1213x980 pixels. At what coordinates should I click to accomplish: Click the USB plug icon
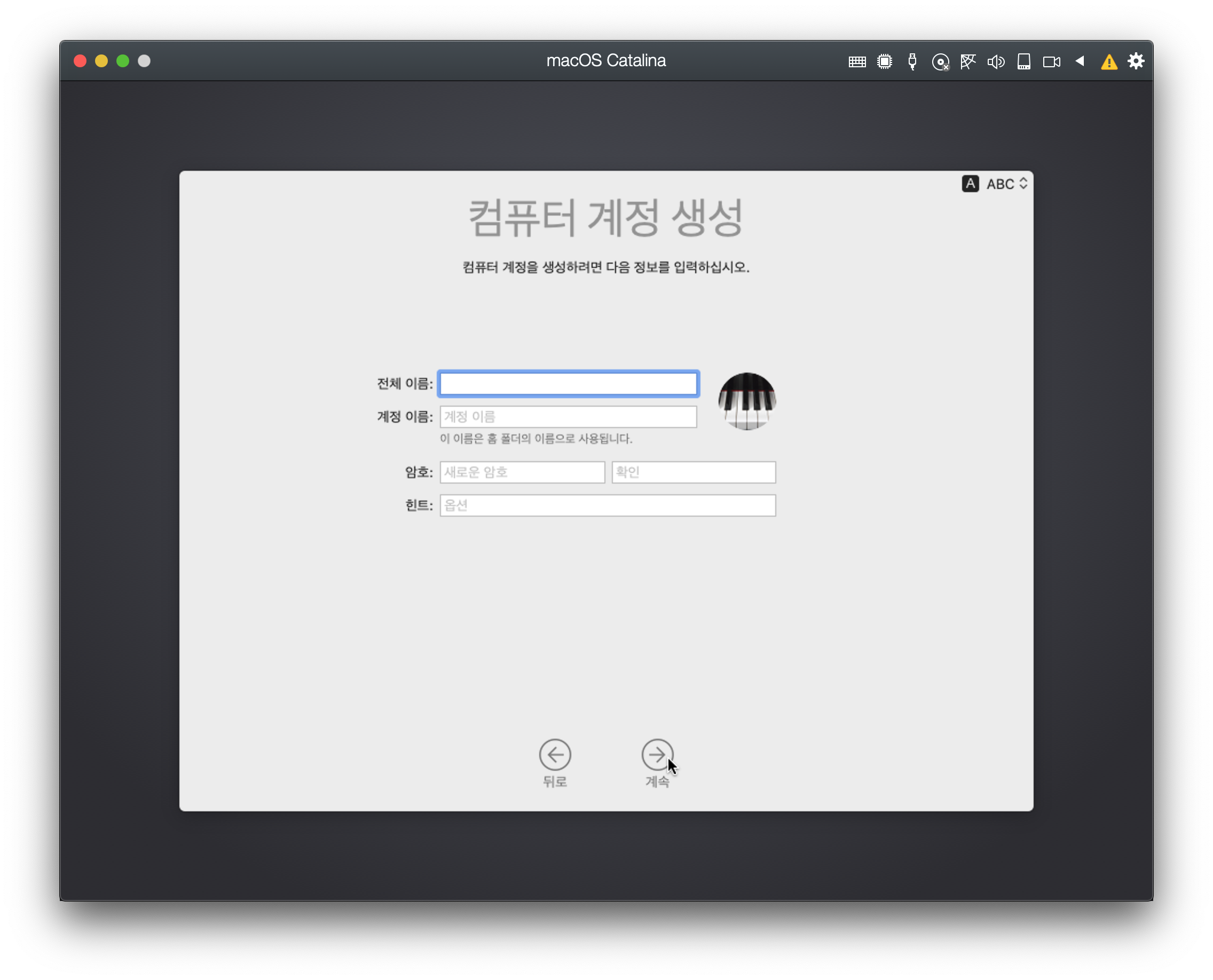[912, 61]
